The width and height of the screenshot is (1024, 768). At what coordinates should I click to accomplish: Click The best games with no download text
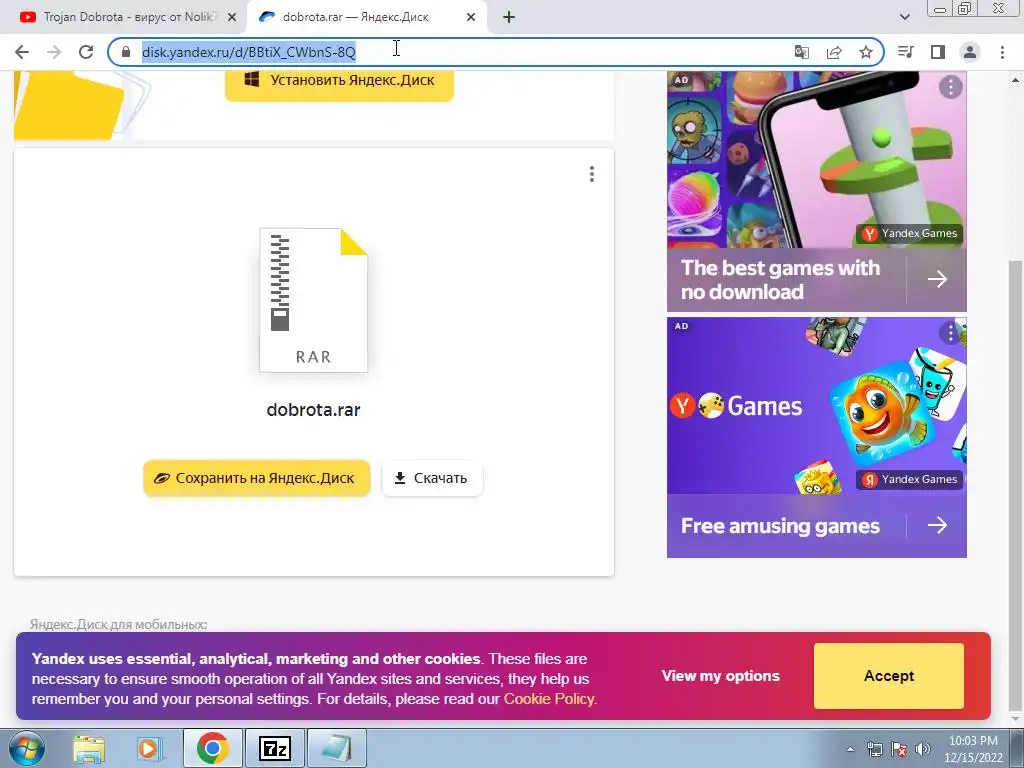(780, 280)
